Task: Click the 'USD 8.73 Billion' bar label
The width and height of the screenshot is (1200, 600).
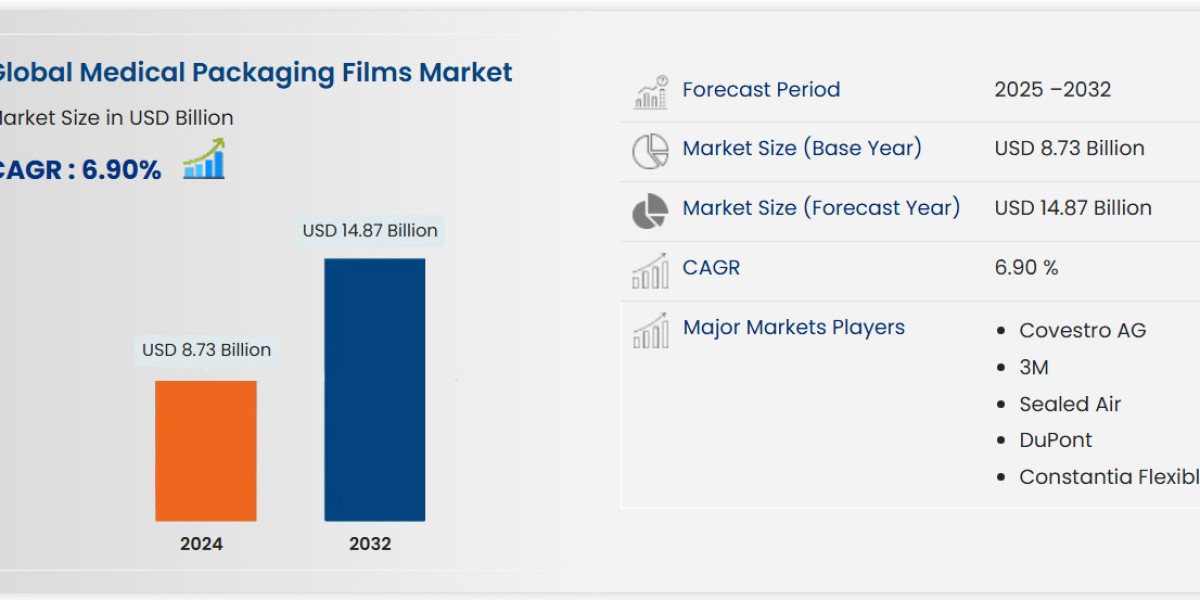Action: [206, 350]
